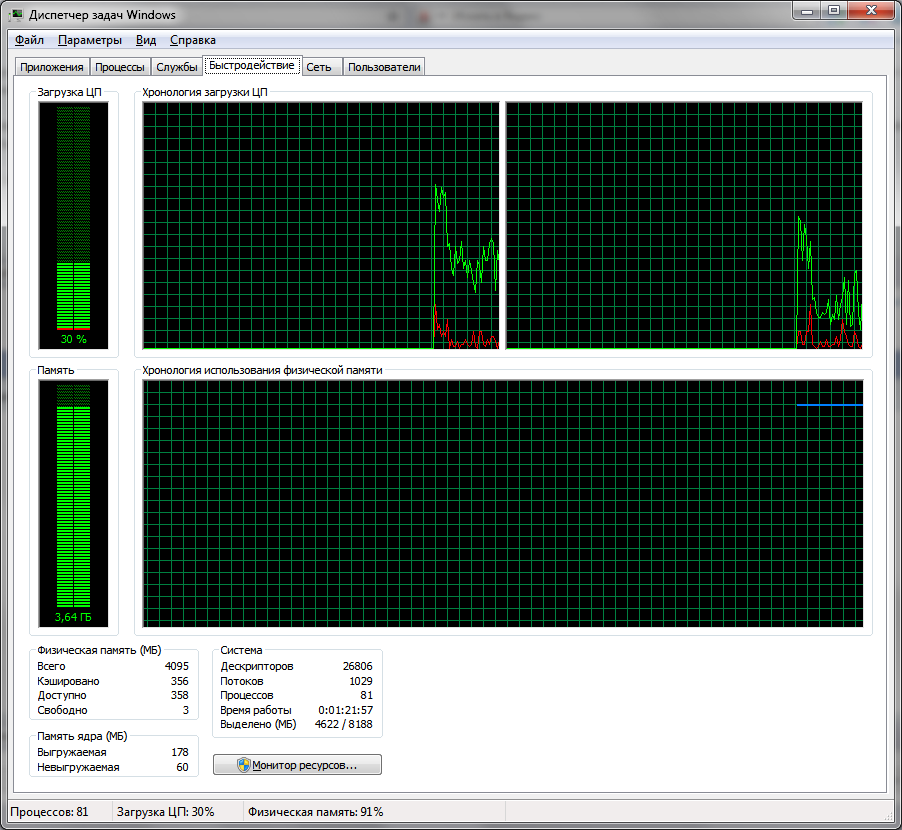902x830 pixels.
Task: Click the CPU load gauge showing 30 %
Action: [73, 225]
